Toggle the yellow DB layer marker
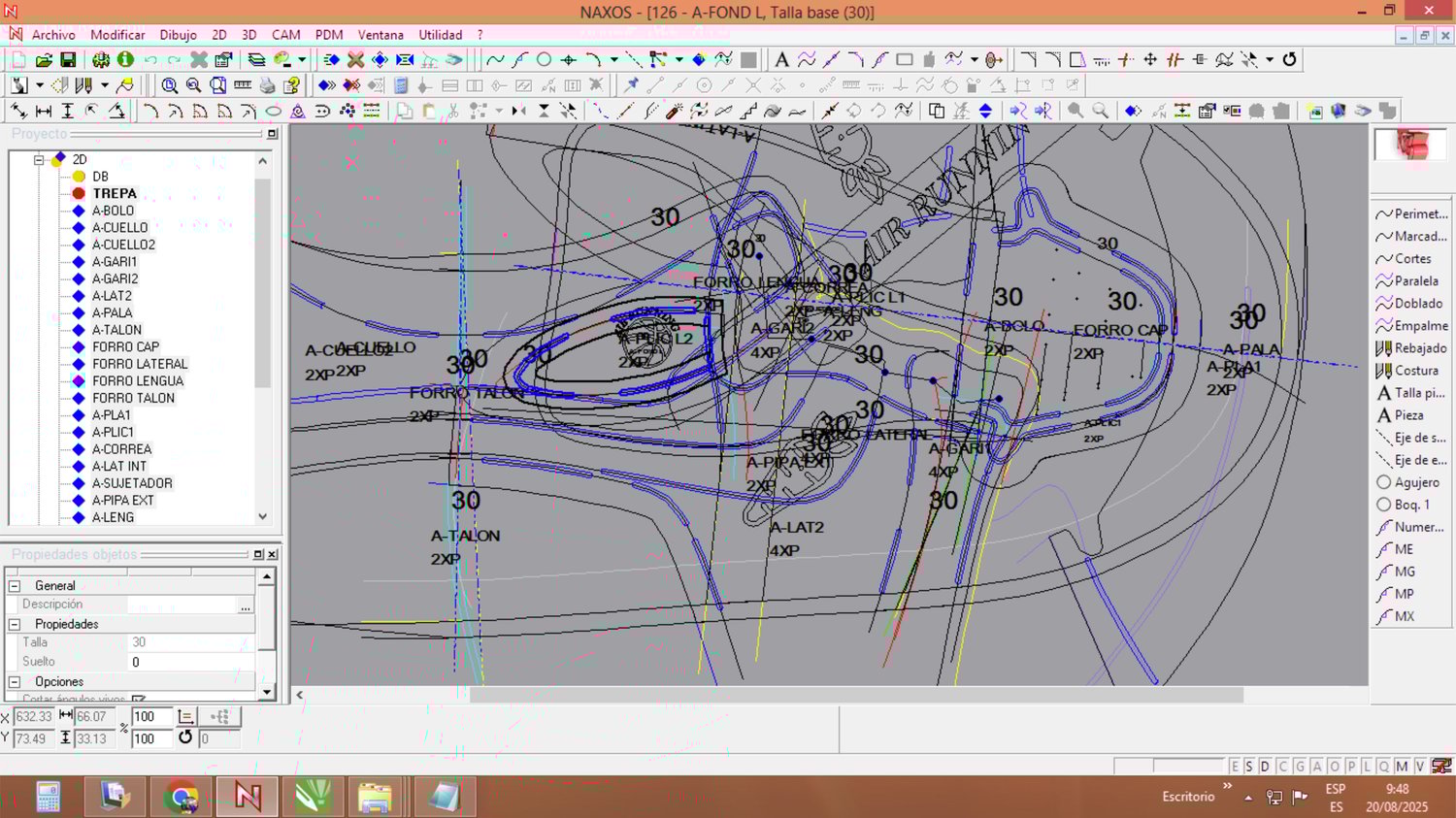This screenshot has width=1456, height=818. point(80,177)
